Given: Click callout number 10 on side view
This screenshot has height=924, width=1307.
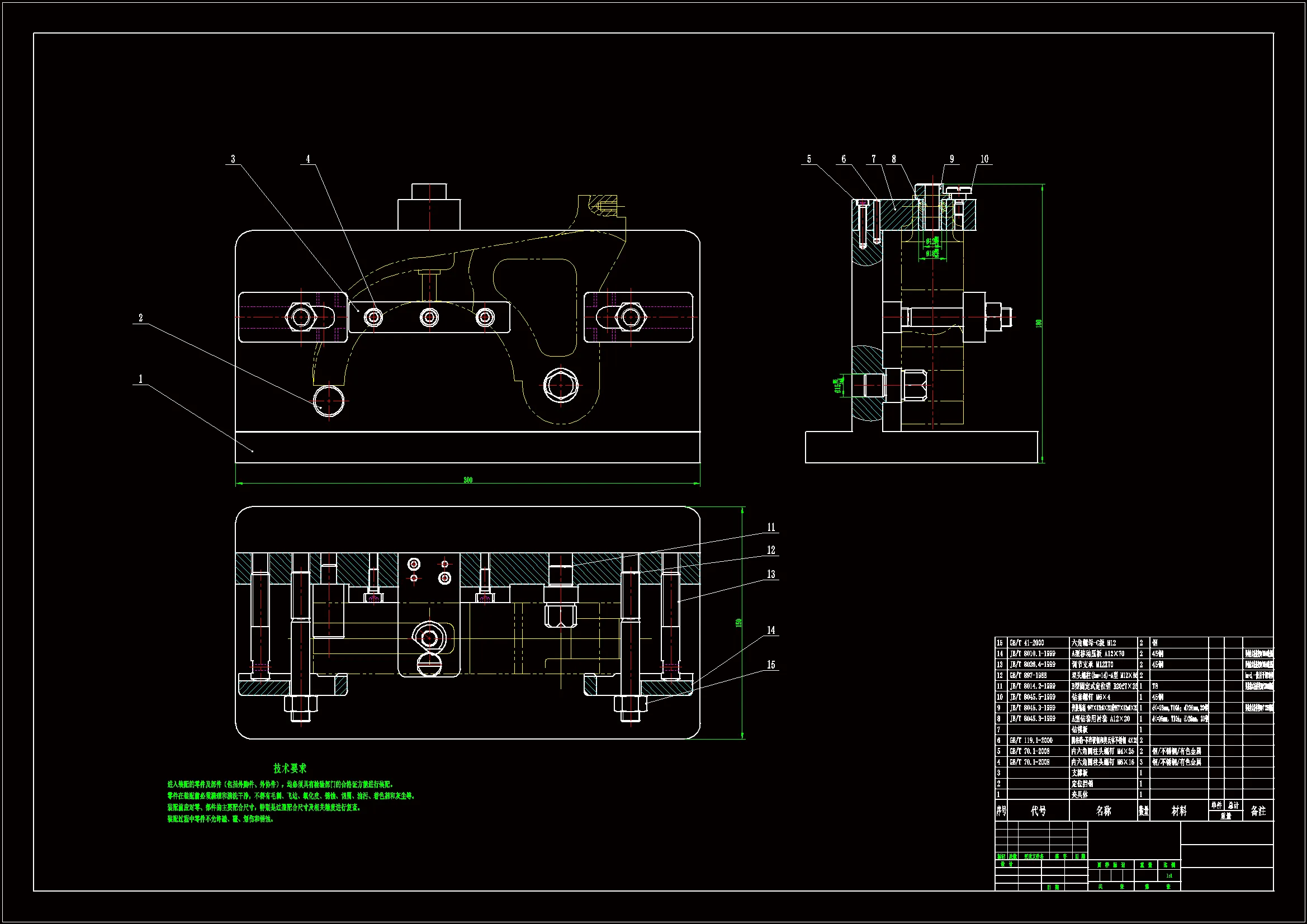Looking at the screenshot, I should (x=984, y=159).
